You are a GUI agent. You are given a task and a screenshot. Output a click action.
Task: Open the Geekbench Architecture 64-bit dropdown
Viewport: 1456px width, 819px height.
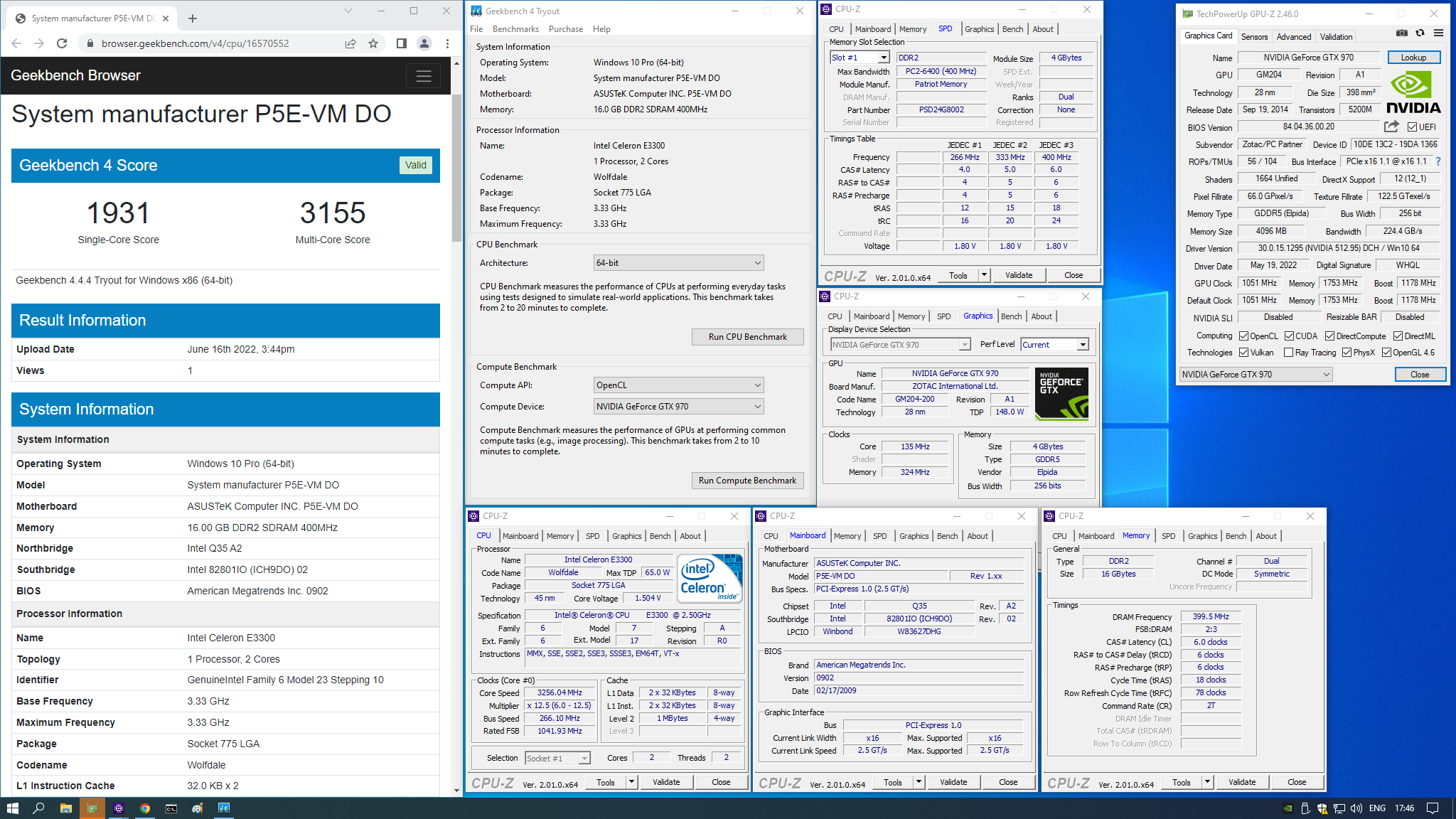pos(679,263)
